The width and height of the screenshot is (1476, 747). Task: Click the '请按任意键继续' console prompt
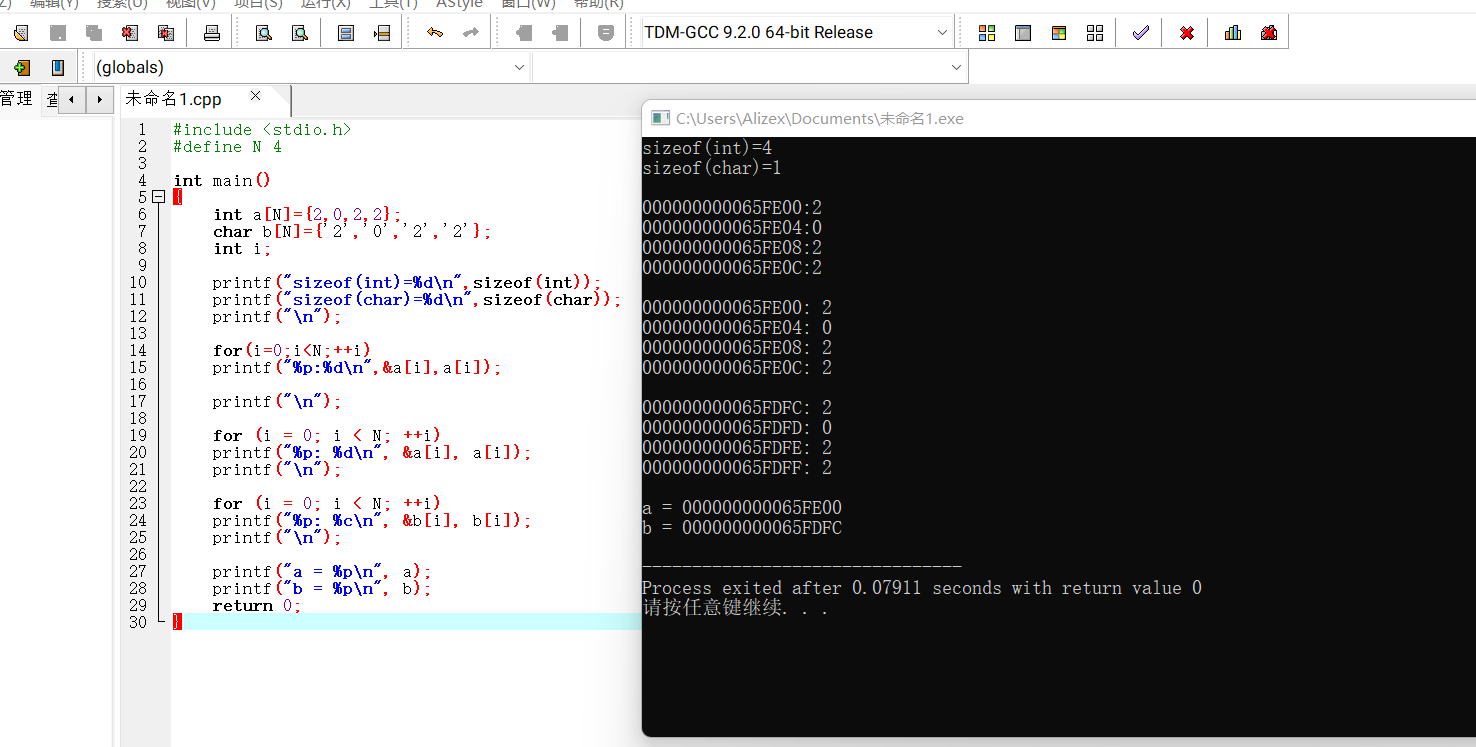[735, 608]
